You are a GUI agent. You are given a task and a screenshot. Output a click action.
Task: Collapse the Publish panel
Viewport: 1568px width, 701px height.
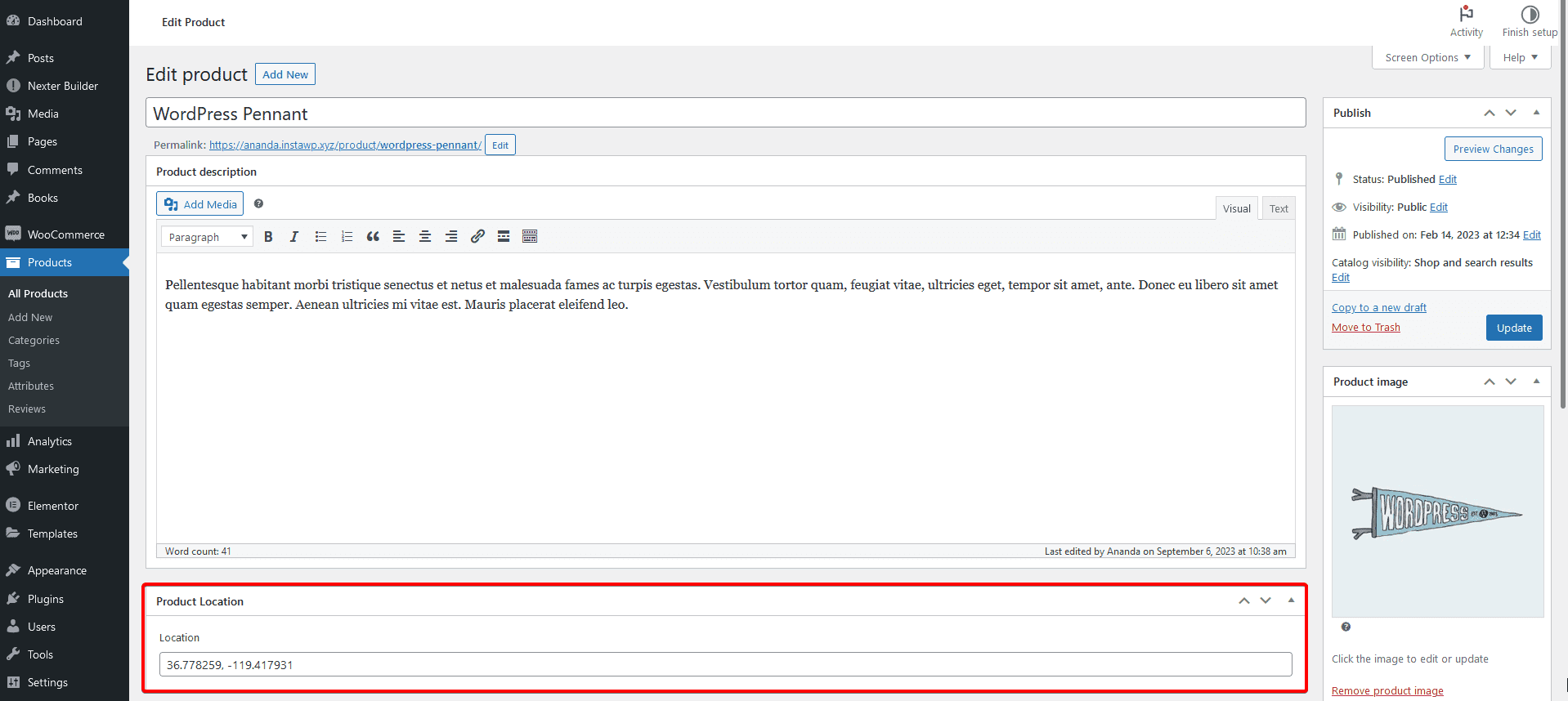[x=1536, y=113]
